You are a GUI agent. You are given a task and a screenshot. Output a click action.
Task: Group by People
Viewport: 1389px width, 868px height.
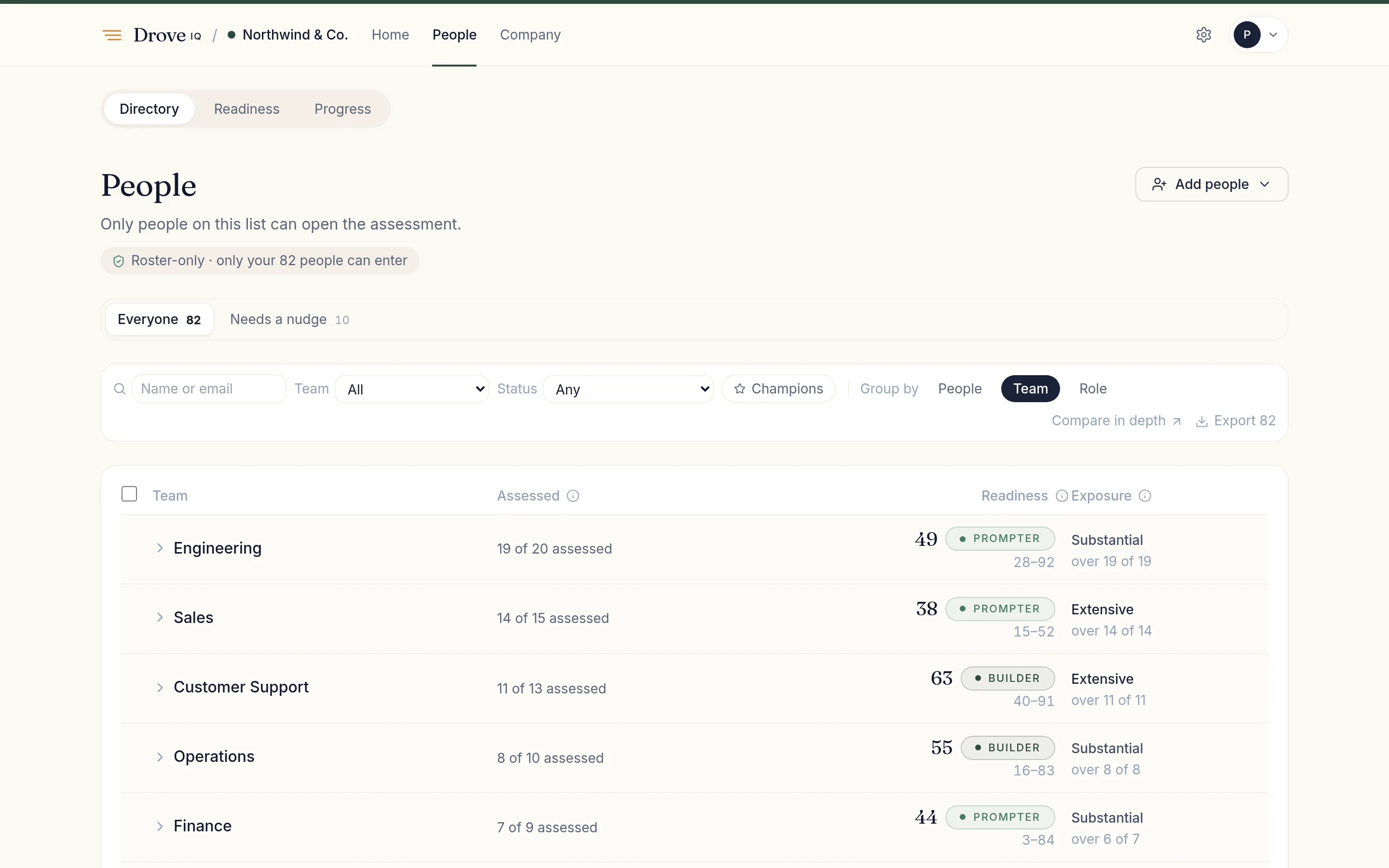tap(960, 389)
